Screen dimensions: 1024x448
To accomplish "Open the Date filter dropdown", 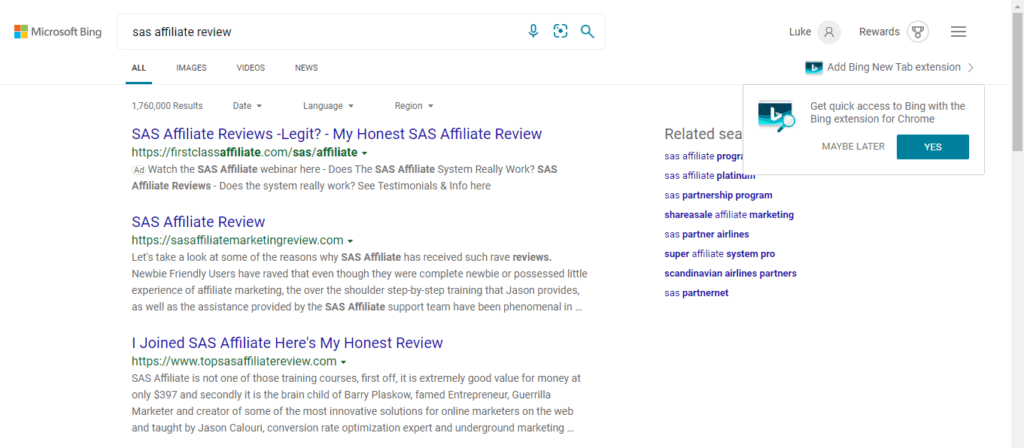I will (x=248, y=106).
